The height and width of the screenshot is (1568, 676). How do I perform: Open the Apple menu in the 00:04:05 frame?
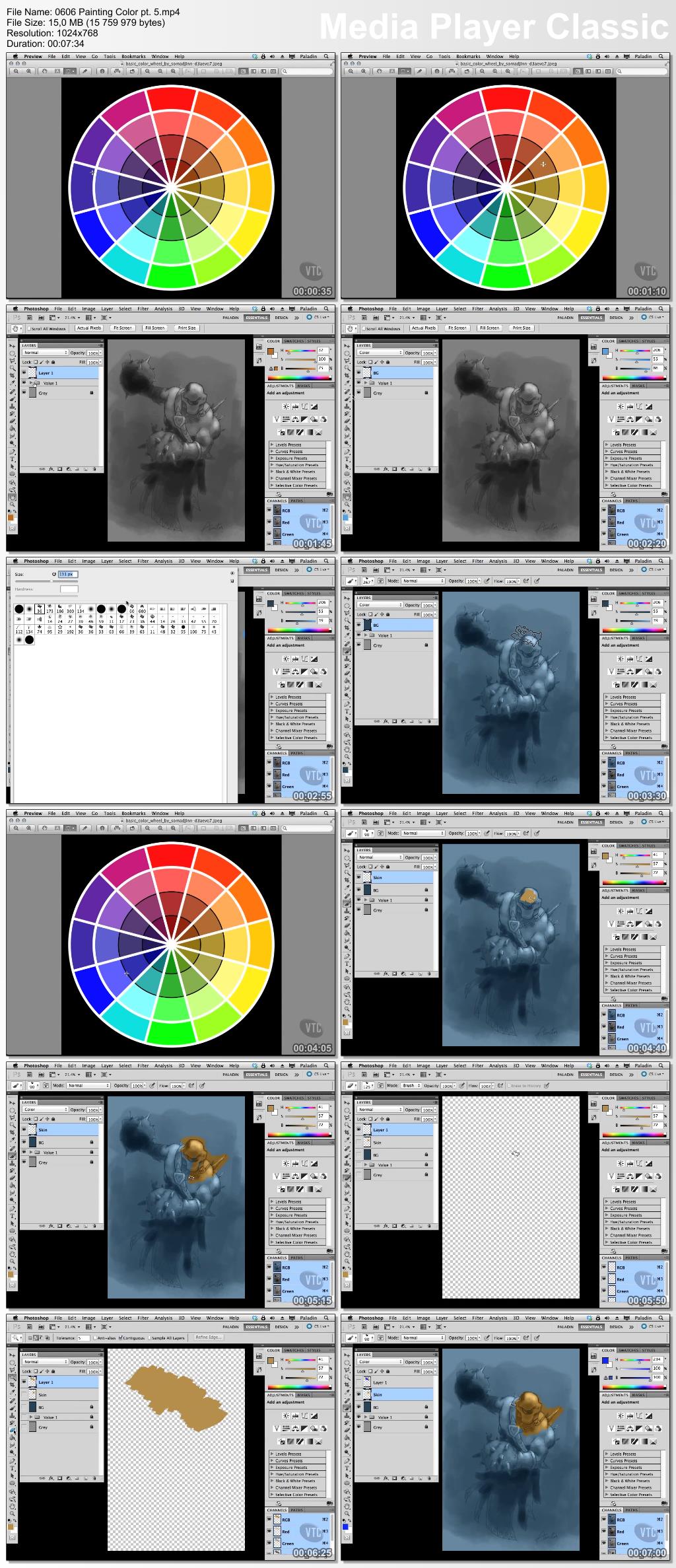pos(15,814)
